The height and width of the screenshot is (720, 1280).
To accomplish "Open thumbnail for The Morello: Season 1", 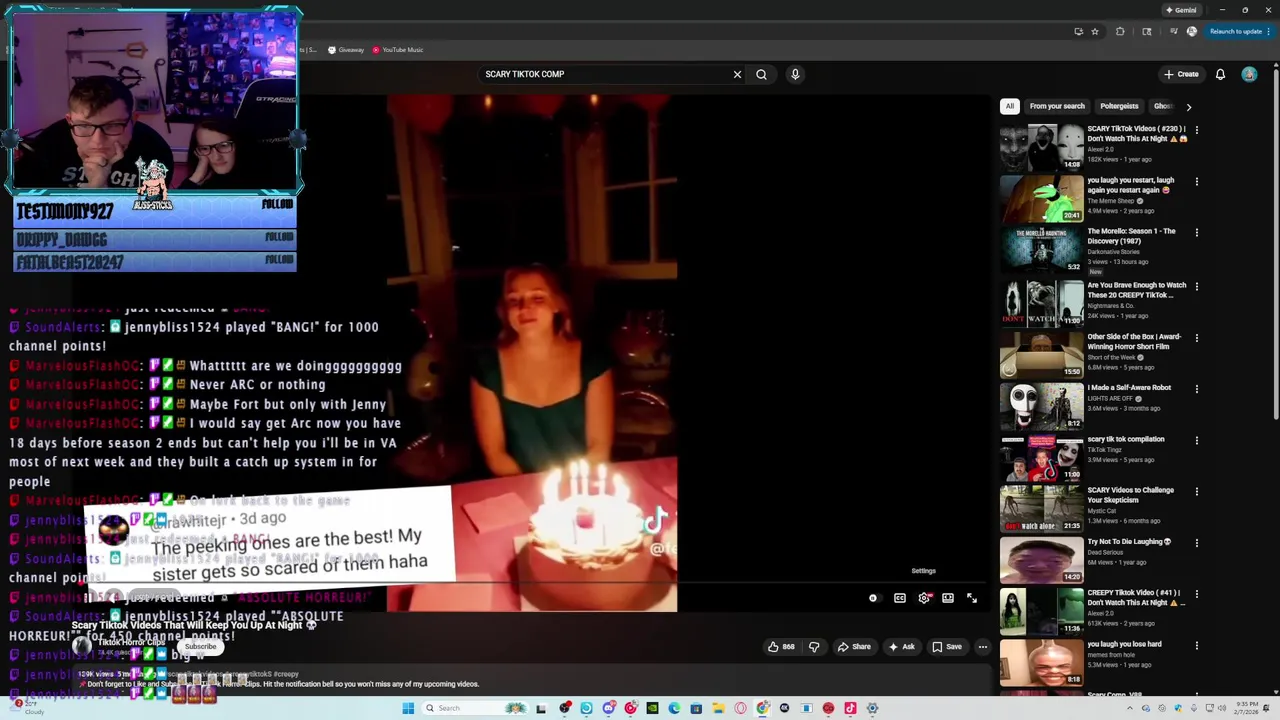I will [1042, 250].
